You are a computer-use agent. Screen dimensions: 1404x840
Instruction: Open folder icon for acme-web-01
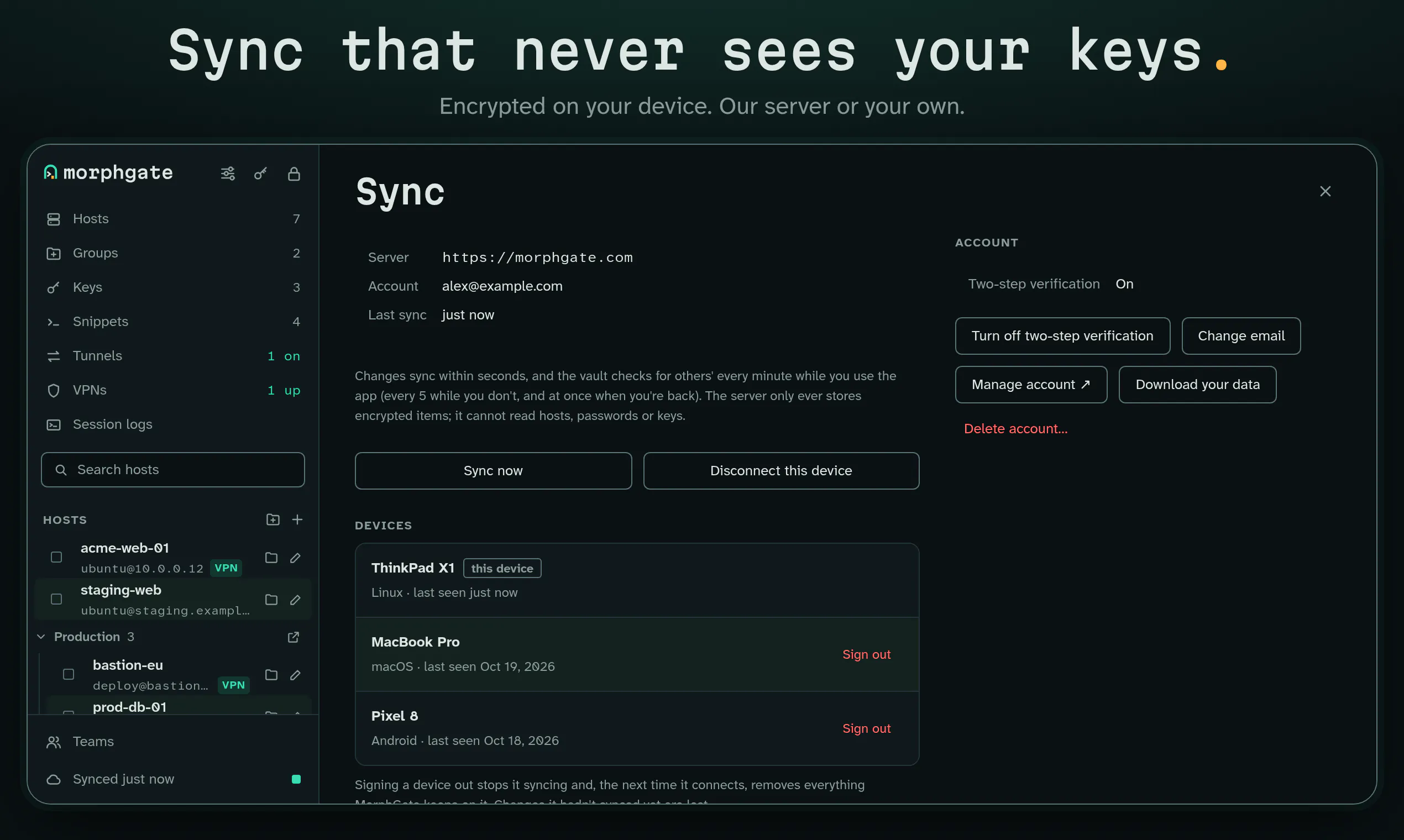(x=271, y=558)
